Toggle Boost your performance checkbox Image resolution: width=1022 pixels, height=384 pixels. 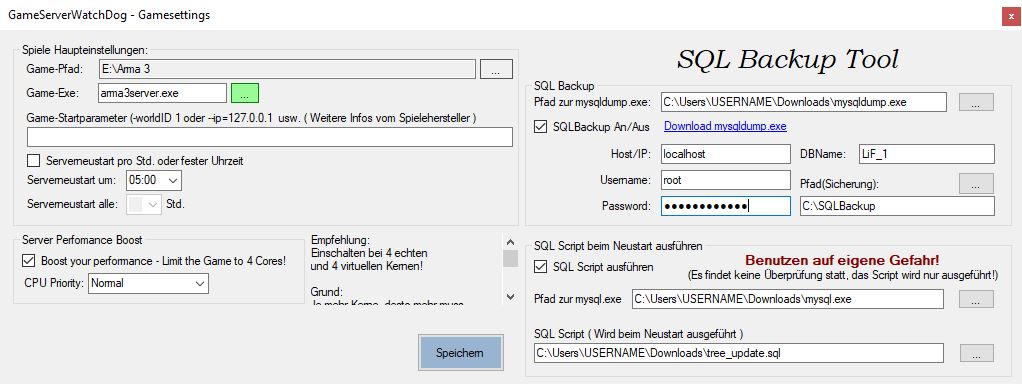tap(28, 261)
